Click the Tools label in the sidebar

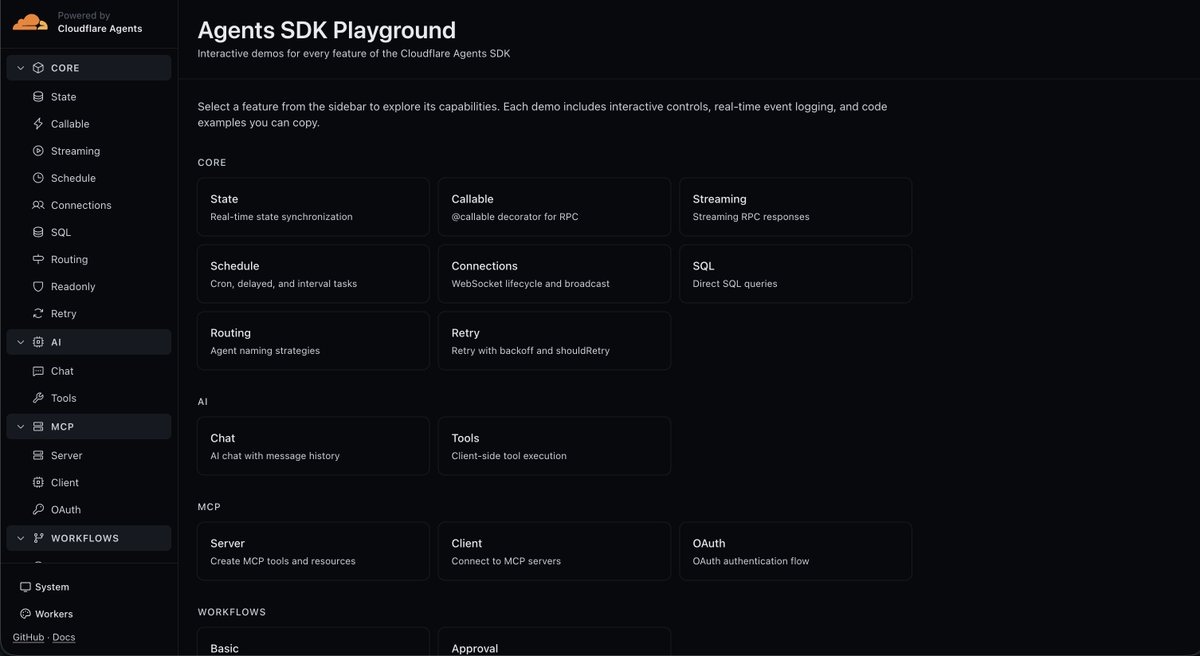click(64, 398)
